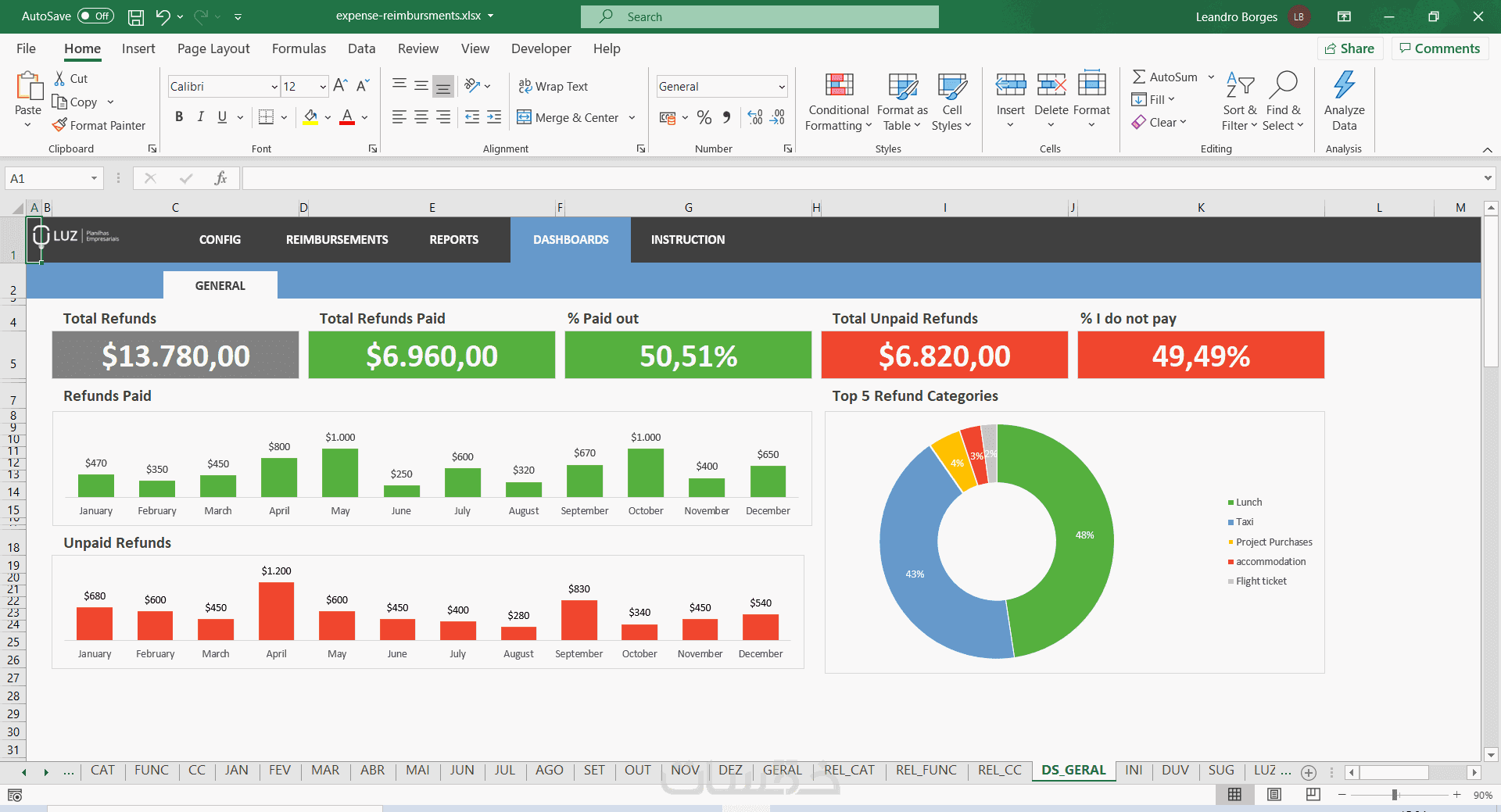This screenshot has height=812, width=1501.
Task: Toggle Bottom Align
Action: coord(443,86)
